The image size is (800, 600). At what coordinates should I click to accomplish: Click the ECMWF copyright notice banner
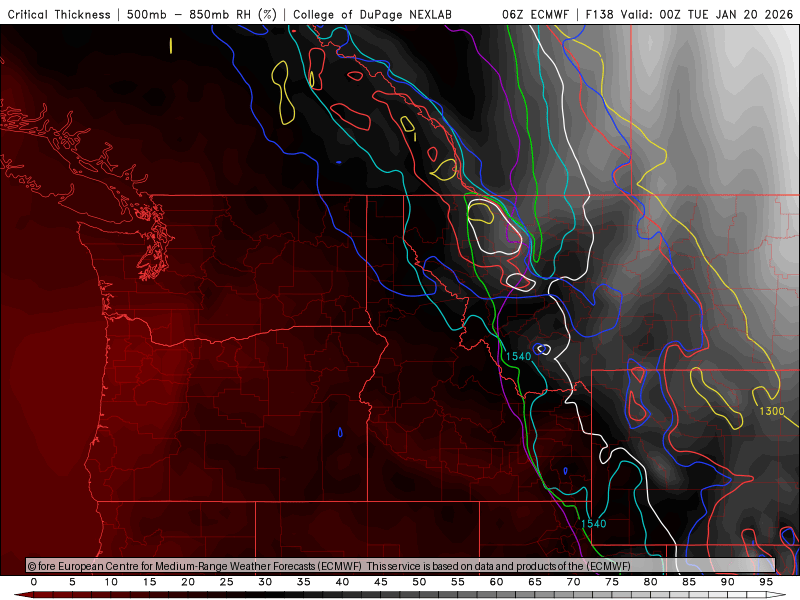(401, 566)
